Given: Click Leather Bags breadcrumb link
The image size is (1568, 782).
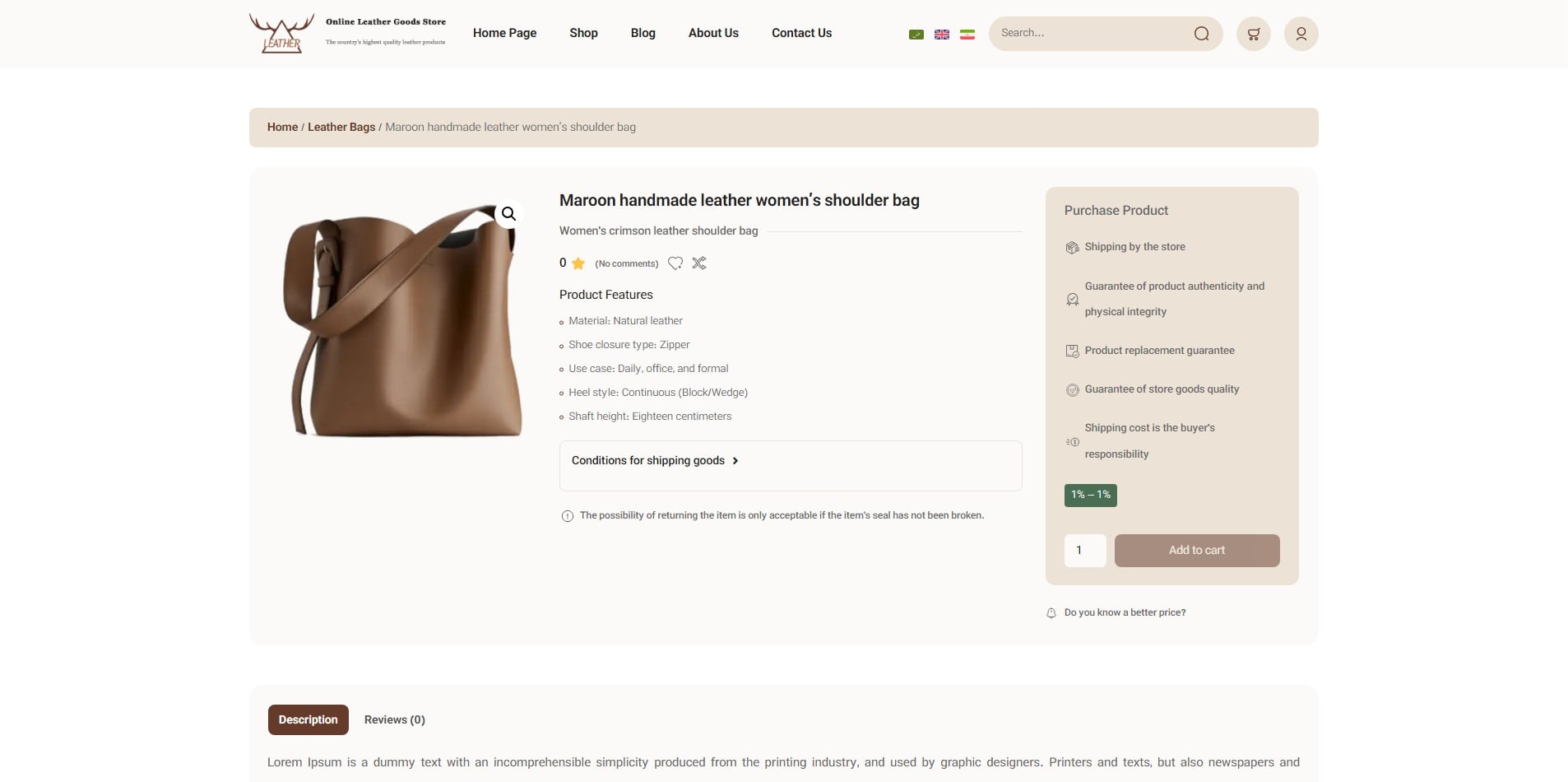Looking at the screenshot, I should tap(341, 127).
